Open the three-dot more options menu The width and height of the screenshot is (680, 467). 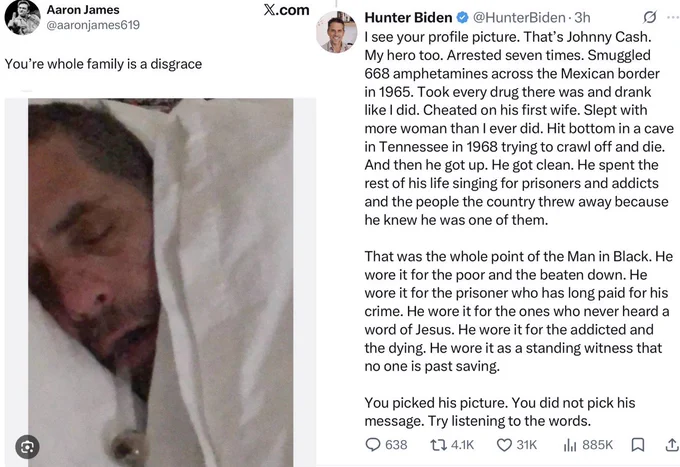(x=673, y=17)
